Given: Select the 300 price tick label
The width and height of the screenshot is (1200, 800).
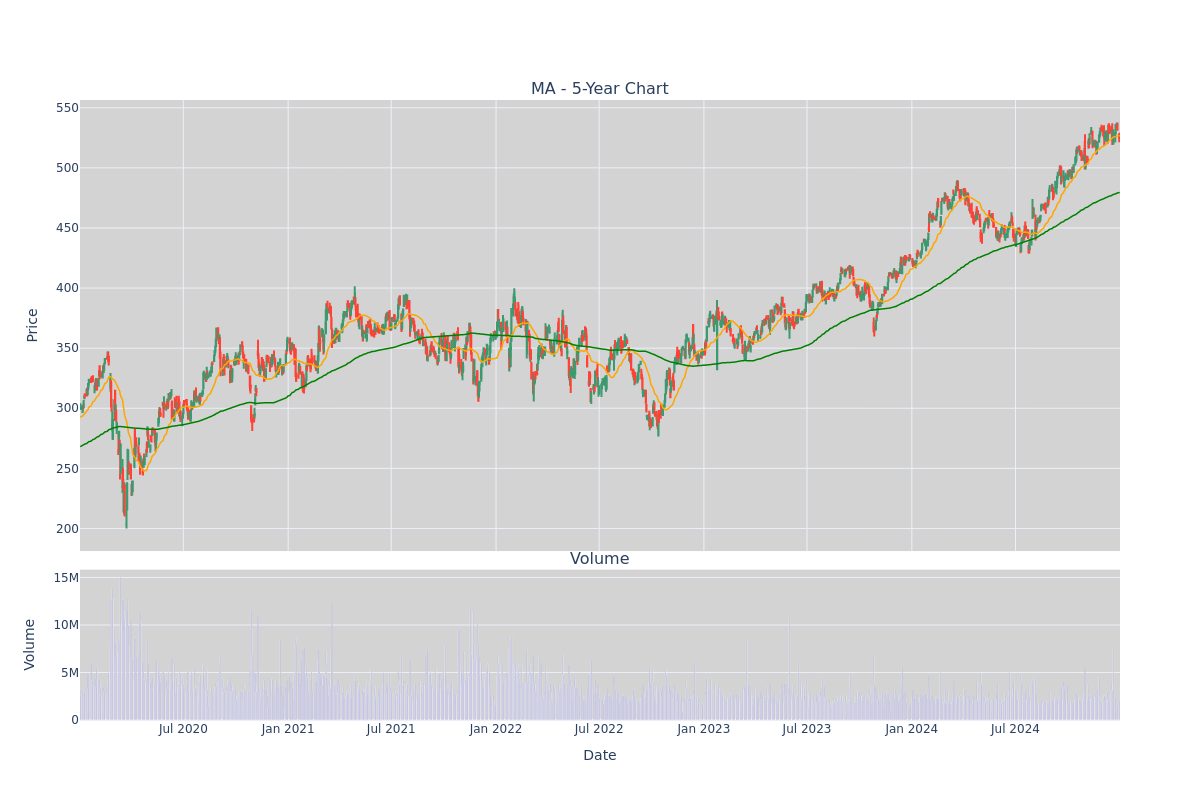Looking at the screenshot, I should [67, 408].
